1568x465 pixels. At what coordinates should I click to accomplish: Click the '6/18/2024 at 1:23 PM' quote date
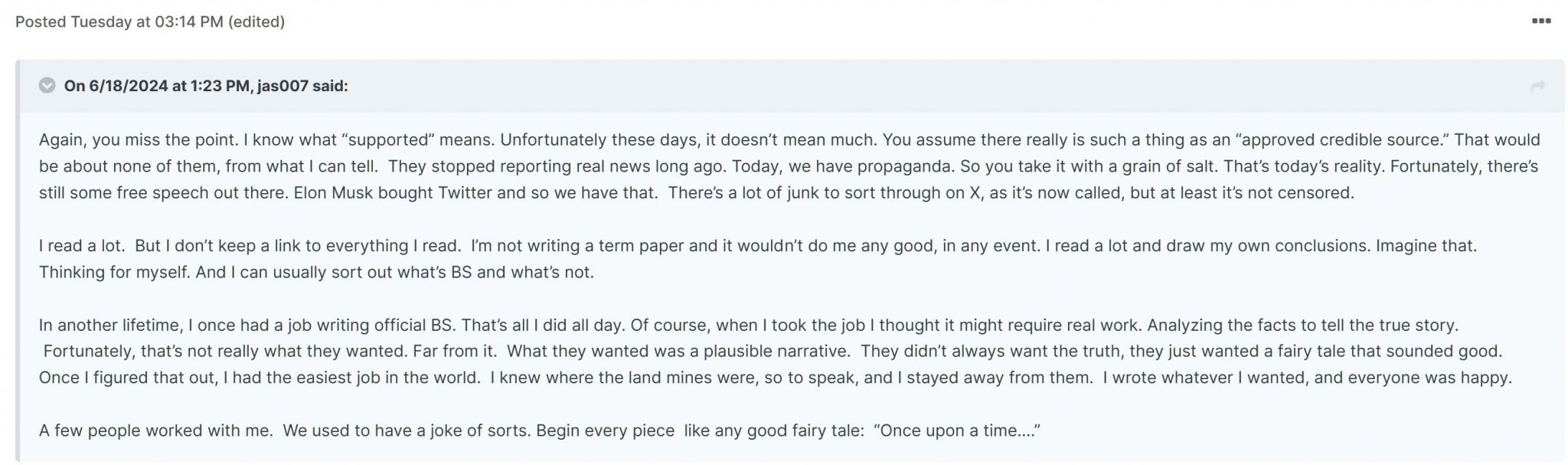pyautogui.click(x=171, y=86)
